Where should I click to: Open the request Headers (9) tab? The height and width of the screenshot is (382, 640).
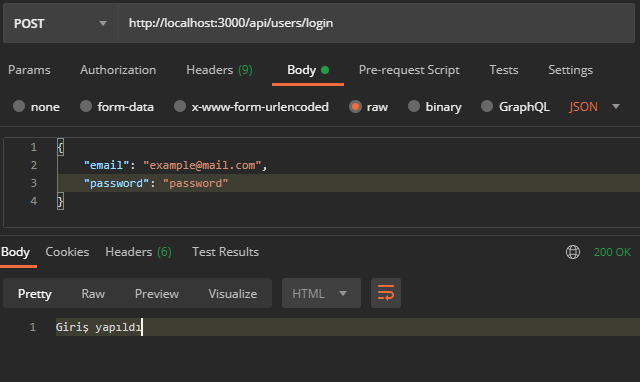219,70
